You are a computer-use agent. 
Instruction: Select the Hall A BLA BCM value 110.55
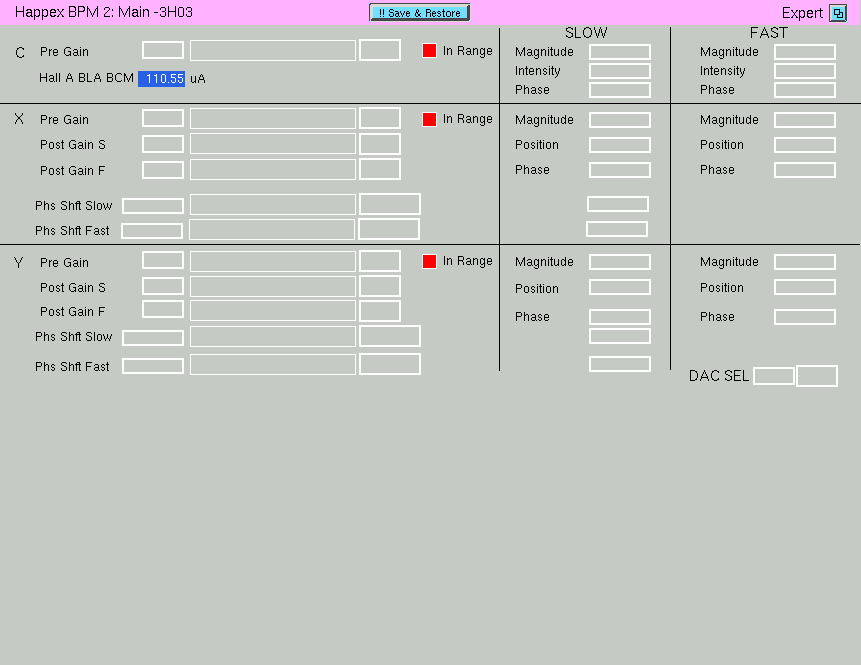[161, 79]
